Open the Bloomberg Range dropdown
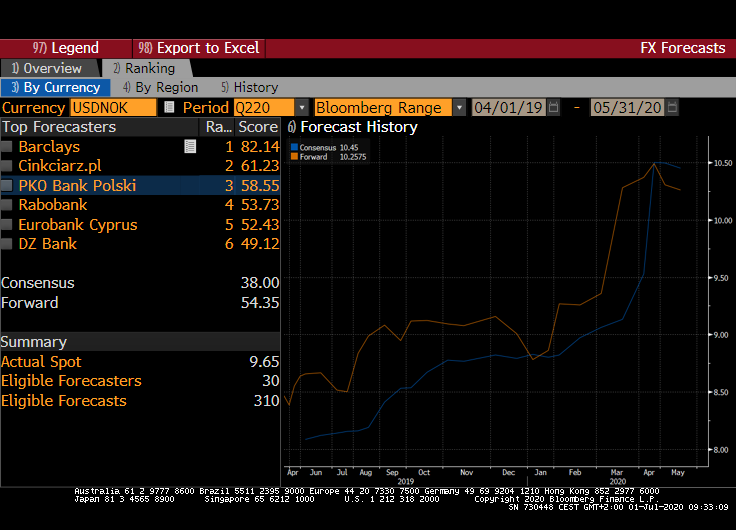736x530 pixels. (x=459, y=107)
